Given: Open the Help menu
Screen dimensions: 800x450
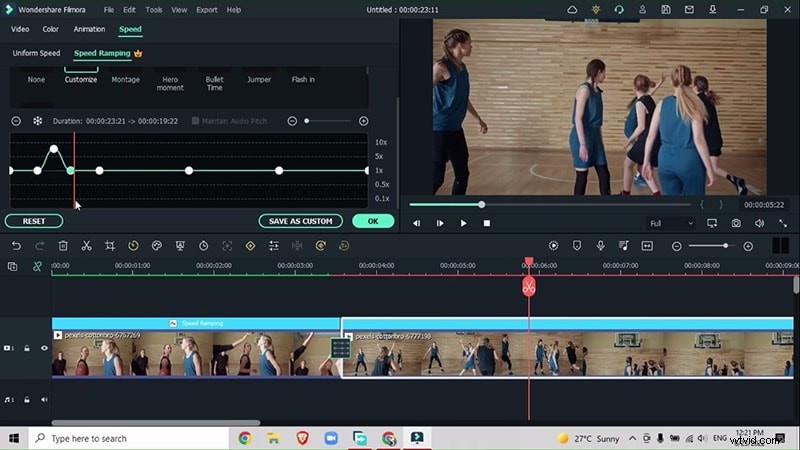Looking at the screenshot, I should pyautogui.click(x=234, y=10).
